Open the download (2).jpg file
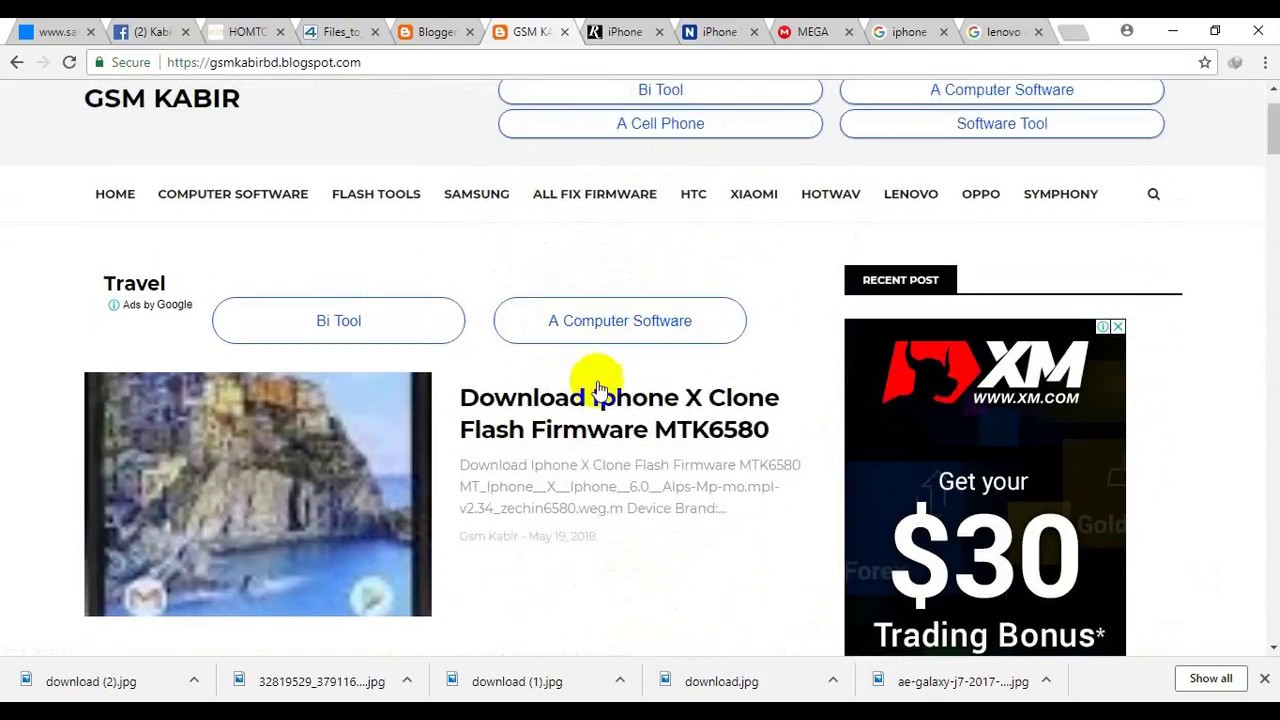Image resolution: width=1280 pixels, height=720 pixels. (x=90, y=681)
